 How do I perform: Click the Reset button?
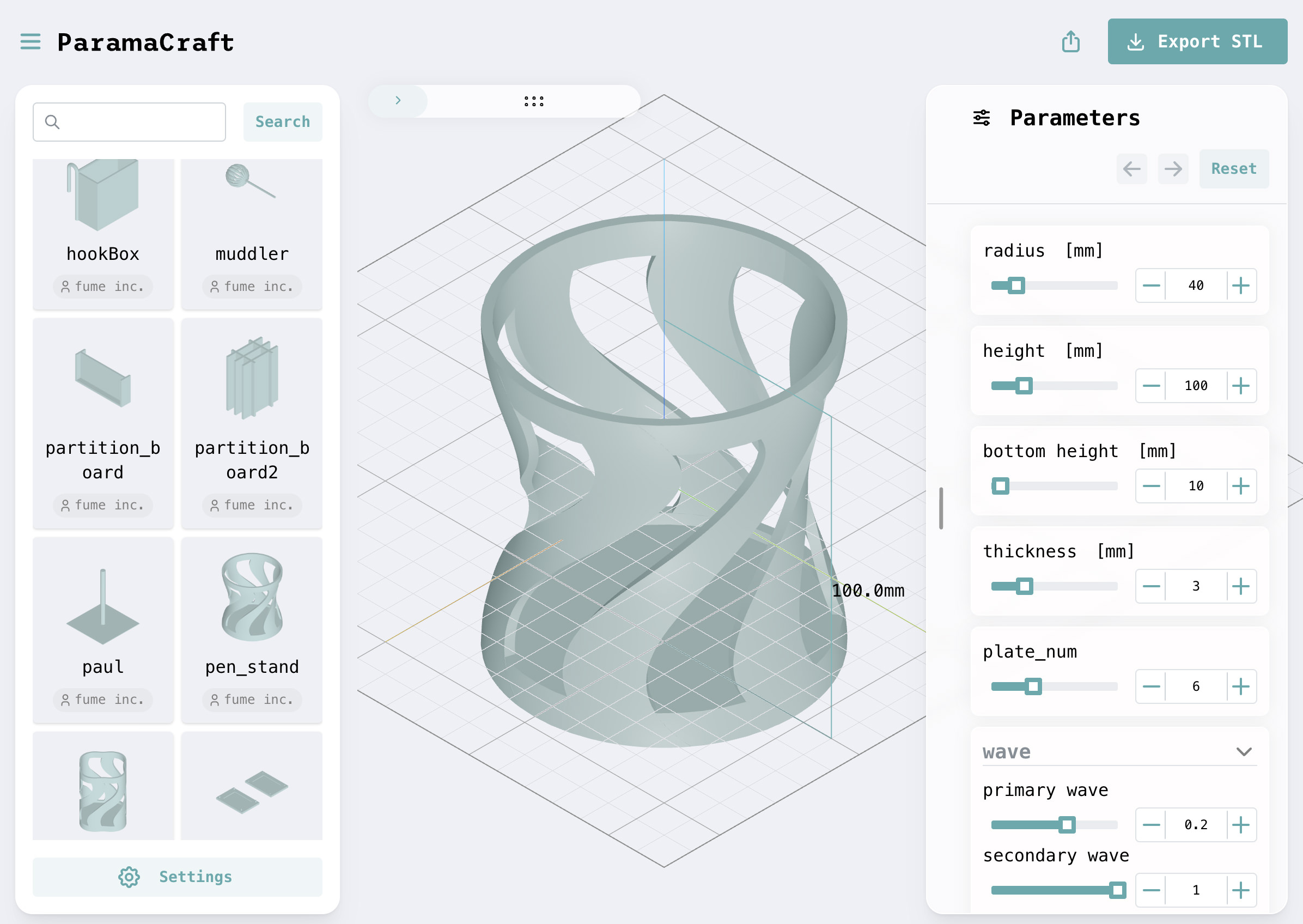click(x=1234, y=168)
